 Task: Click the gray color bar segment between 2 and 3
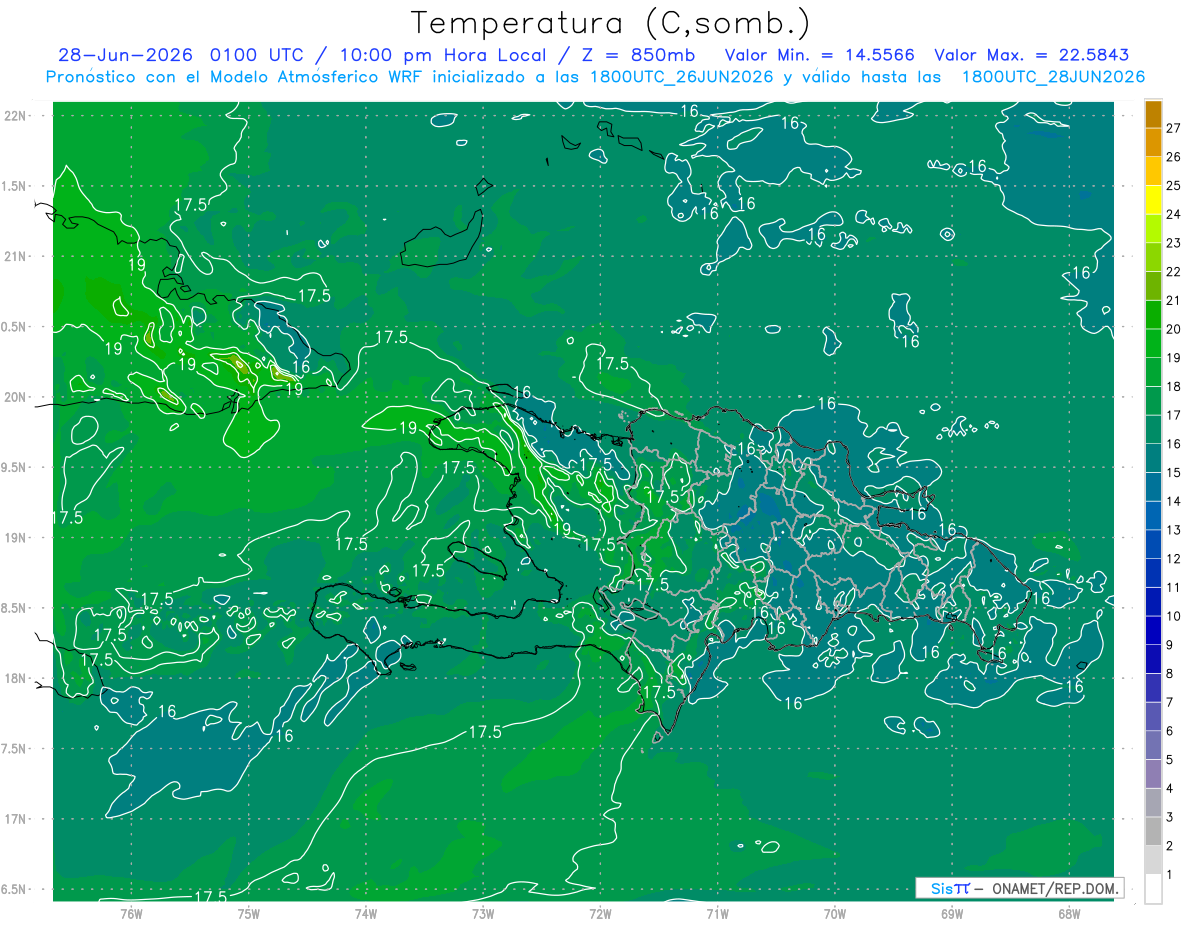(x=1153, y=831)
